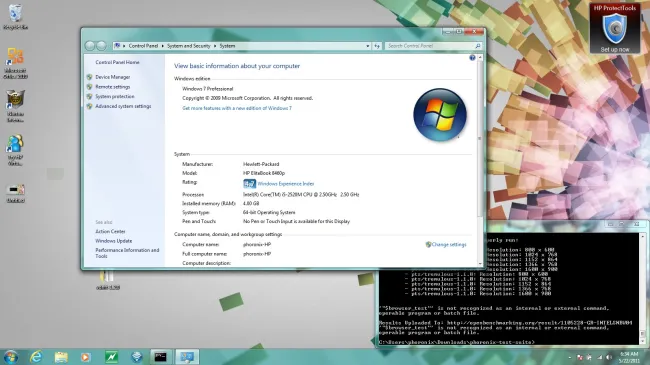
Task: Open Advanced system settings link
Action: click(123, 106)
